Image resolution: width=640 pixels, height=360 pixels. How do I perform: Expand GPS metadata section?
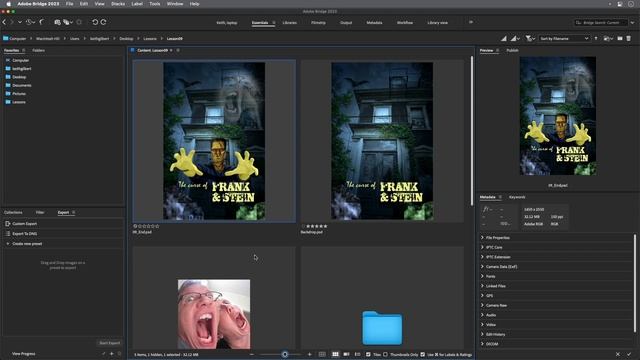(x=482, y=296)
